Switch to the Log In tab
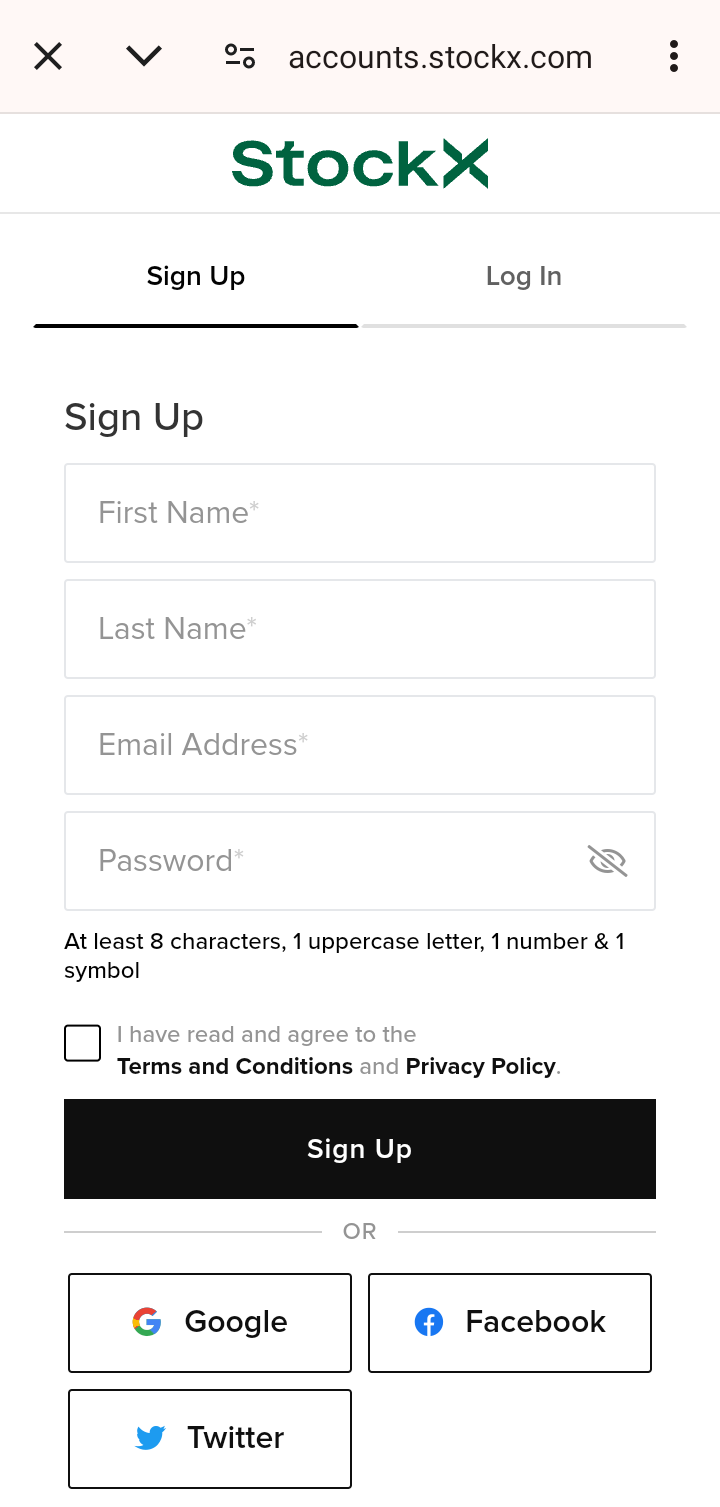Viewport: 720px width, 1507px height. [524, 277]
